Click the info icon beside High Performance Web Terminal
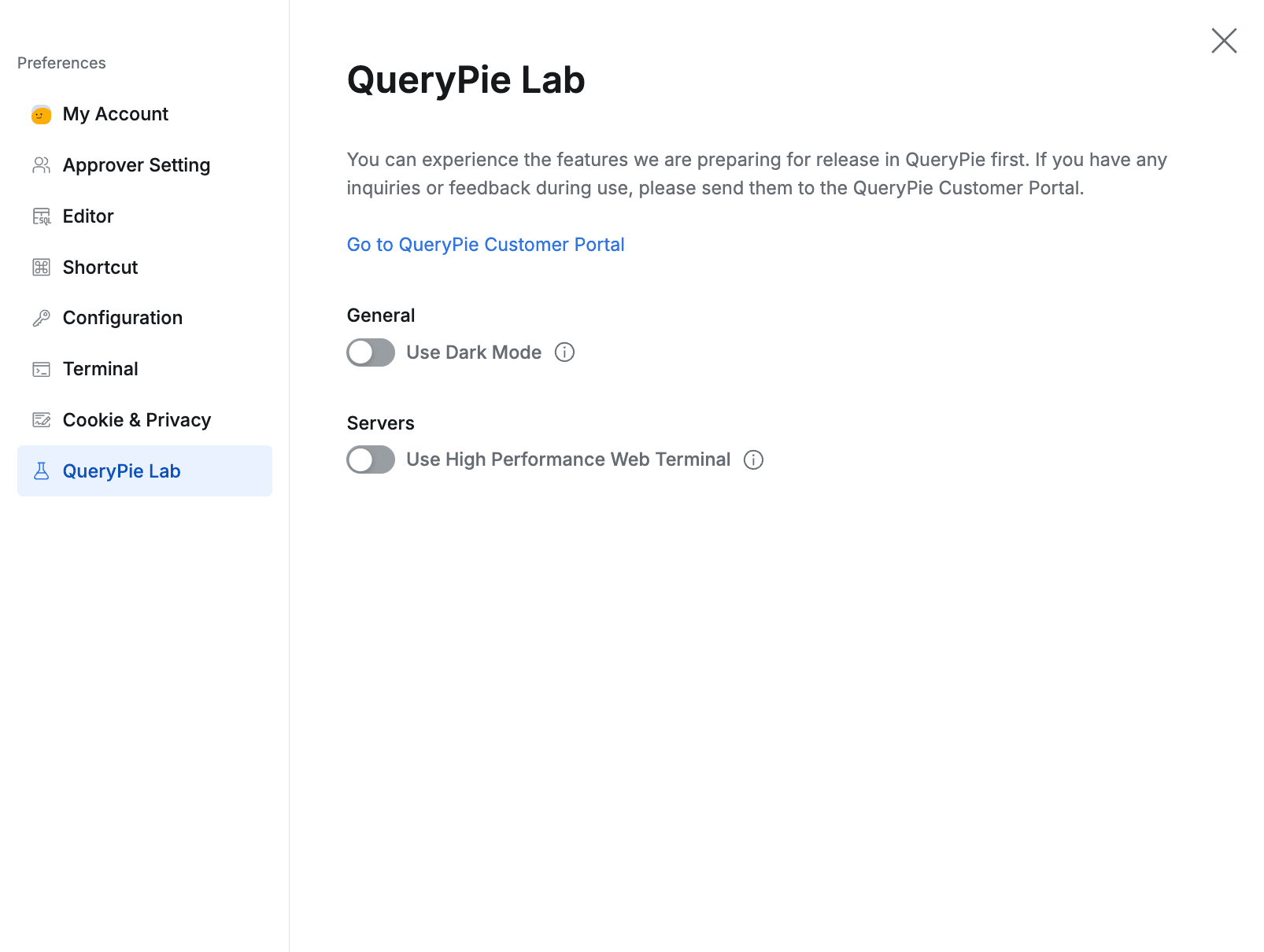Image resolution: width=1264 pixels, height=952 pixels. [753, 459]
